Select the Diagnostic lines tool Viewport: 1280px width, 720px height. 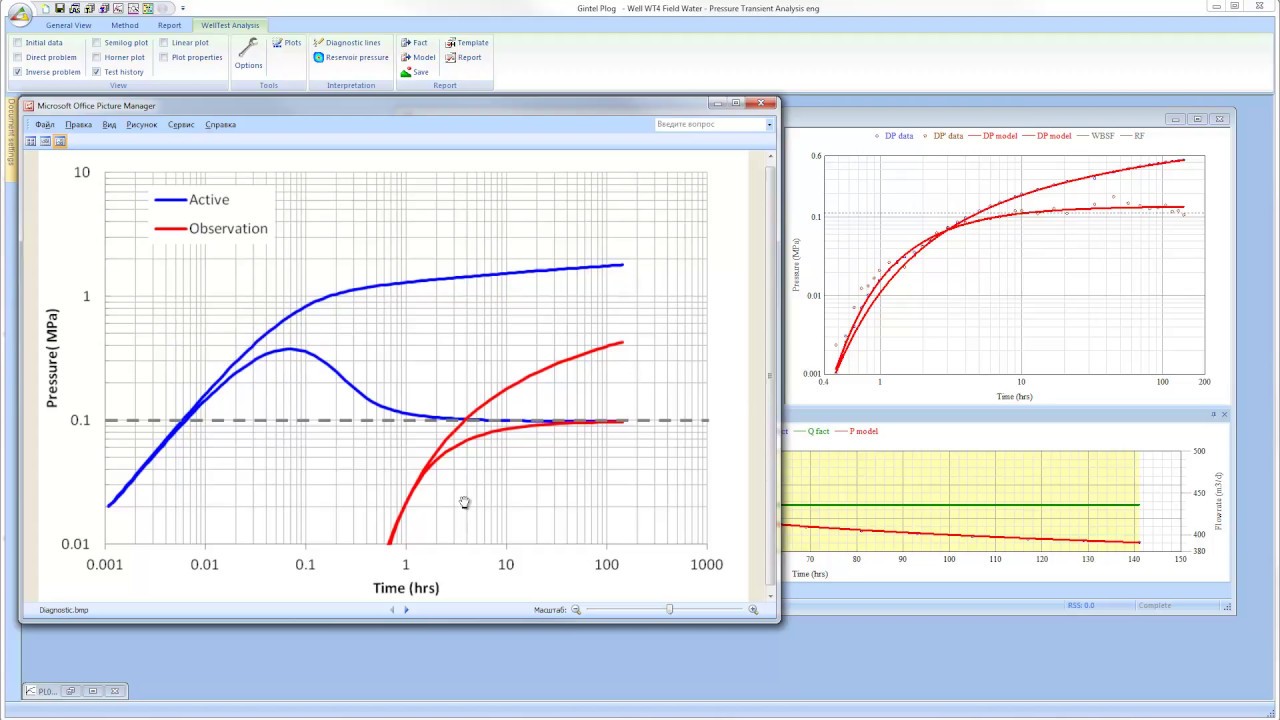347,43
